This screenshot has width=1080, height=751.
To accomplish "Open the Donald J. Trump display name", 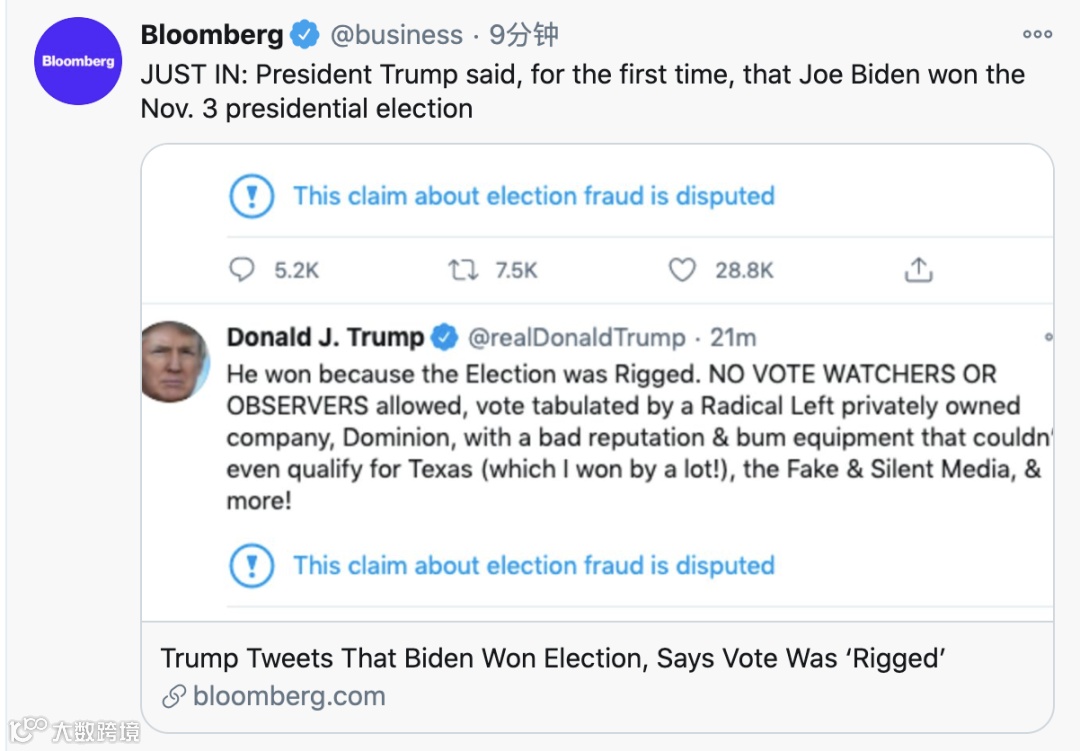I will click(325, 338).
